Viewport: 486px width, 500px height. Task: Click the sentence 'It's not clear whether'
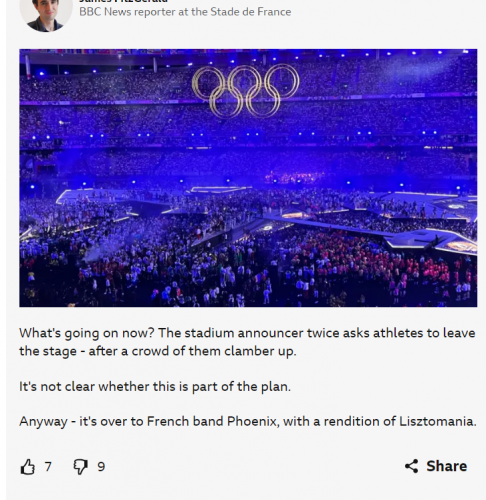(155, 387)
